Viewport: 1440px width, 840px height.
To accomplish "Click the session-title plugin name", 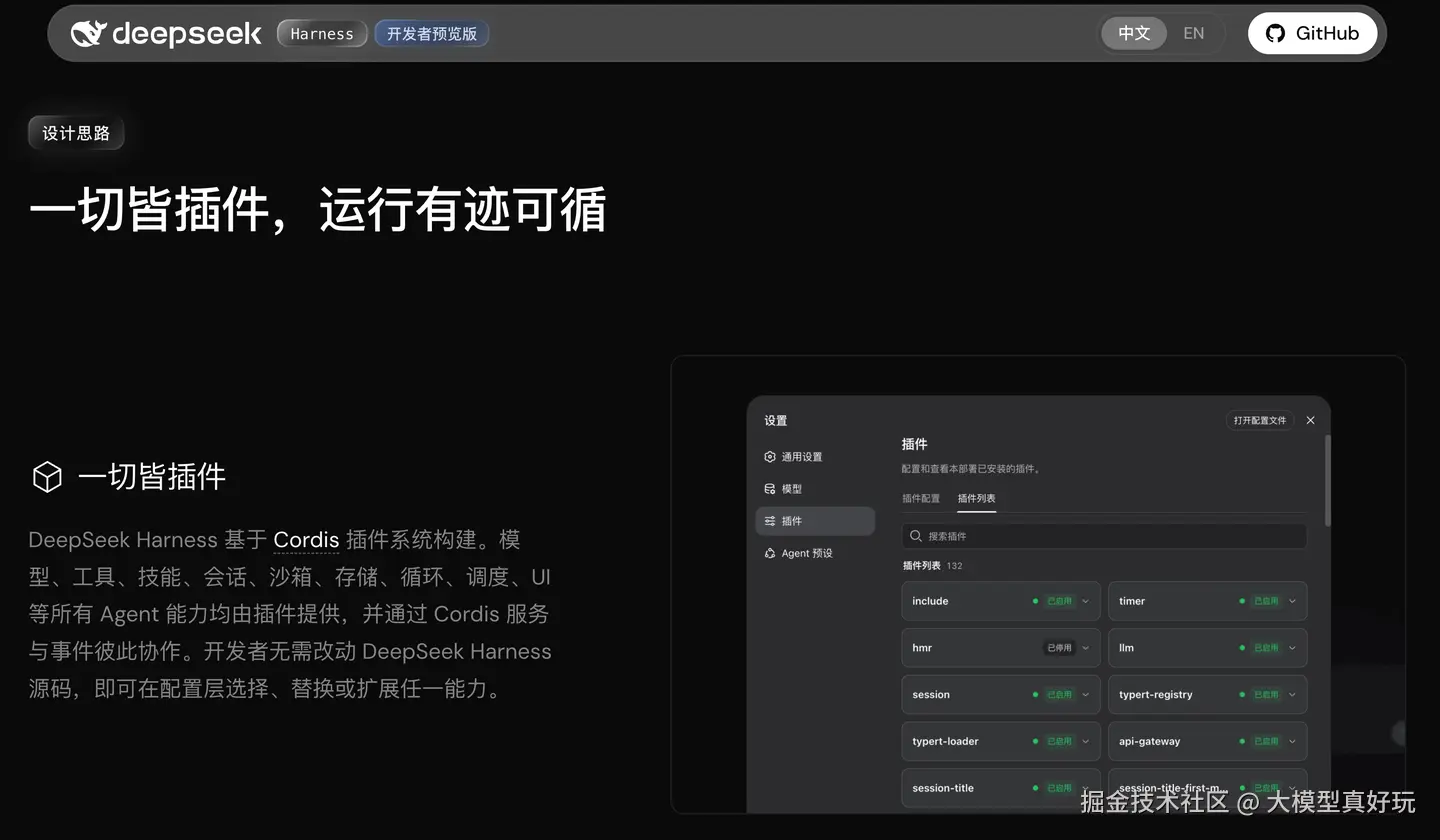I will tap(943, 788).
